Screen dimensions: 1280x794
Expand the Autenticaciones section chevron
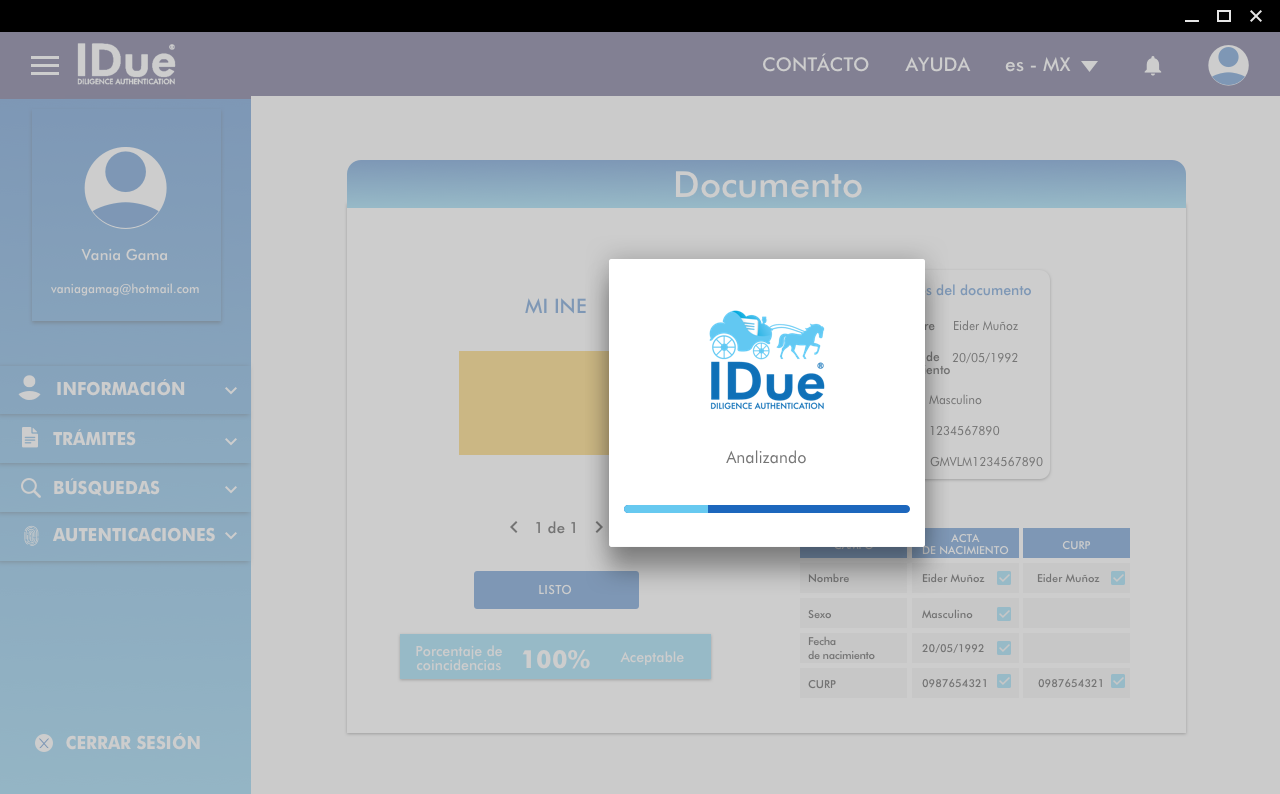[x=231, y=536]
